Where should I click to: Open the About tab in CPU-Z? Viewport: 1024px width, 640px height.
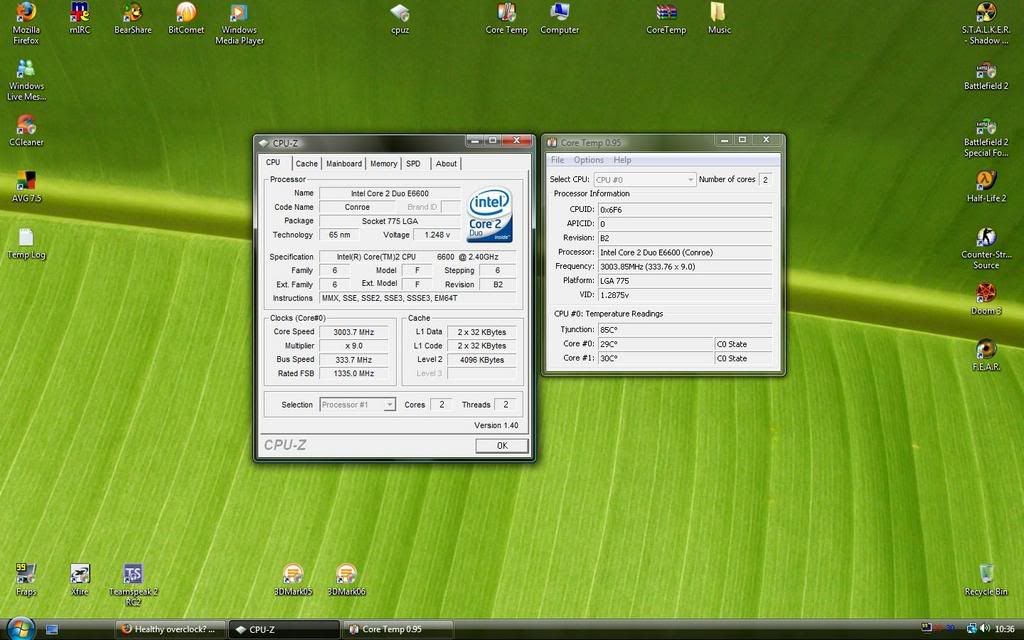tap(446, 164)
